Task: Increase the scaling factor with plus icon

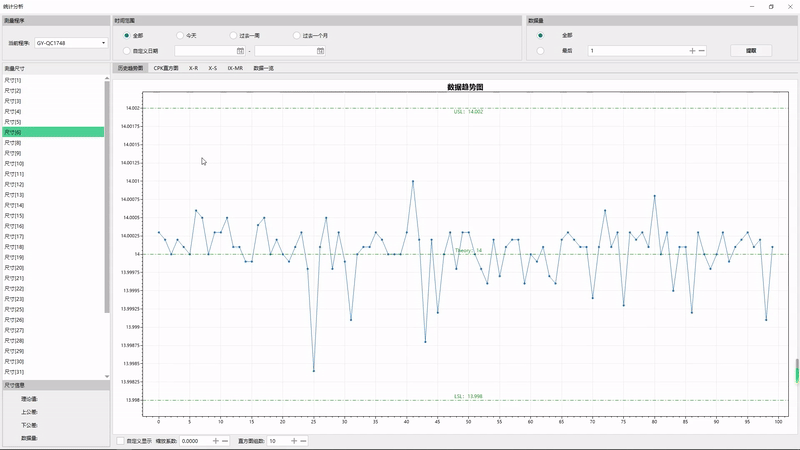Action: point(215,441)
